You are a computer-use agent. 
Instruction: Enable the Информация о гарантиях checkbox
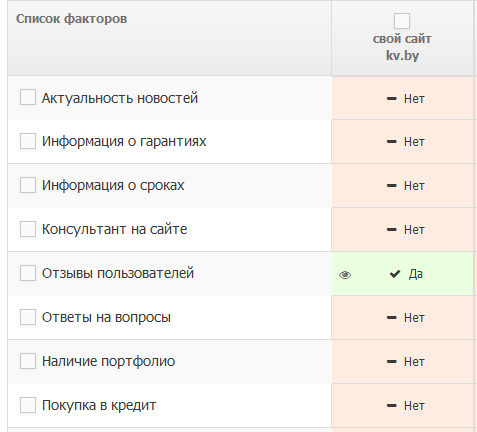tap(28, 141)
